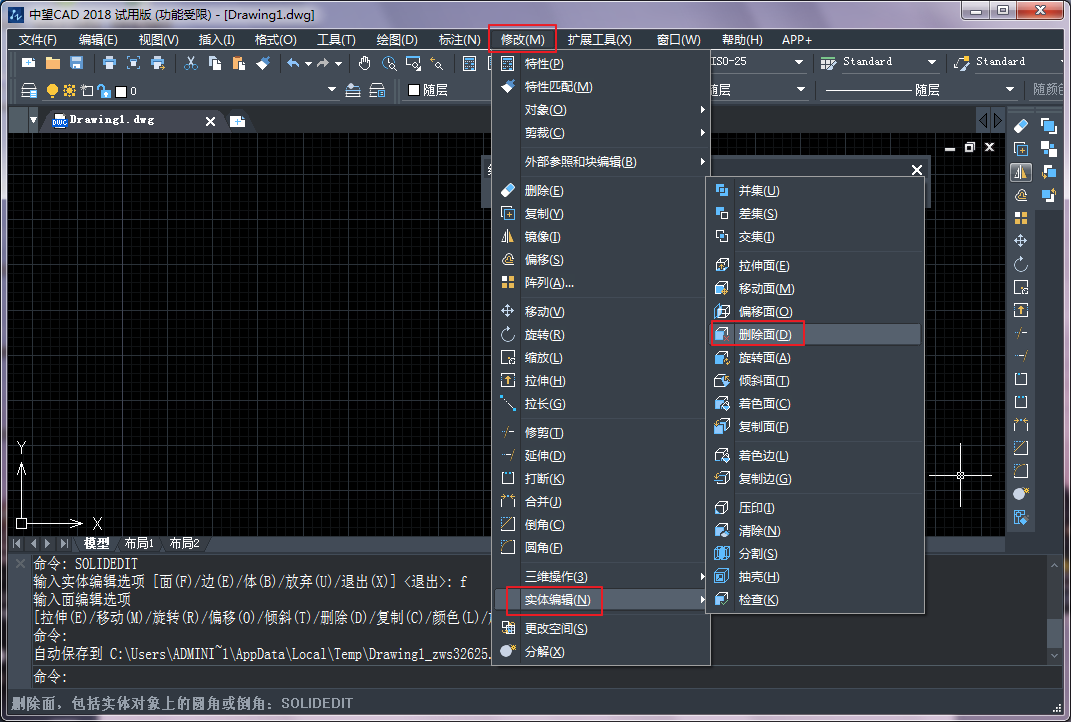Select the Move tool on the right toolbar
Image resolution: width=1071 pixels, height=722 pixels.
pyautogui.click(x=1021, y=240)
